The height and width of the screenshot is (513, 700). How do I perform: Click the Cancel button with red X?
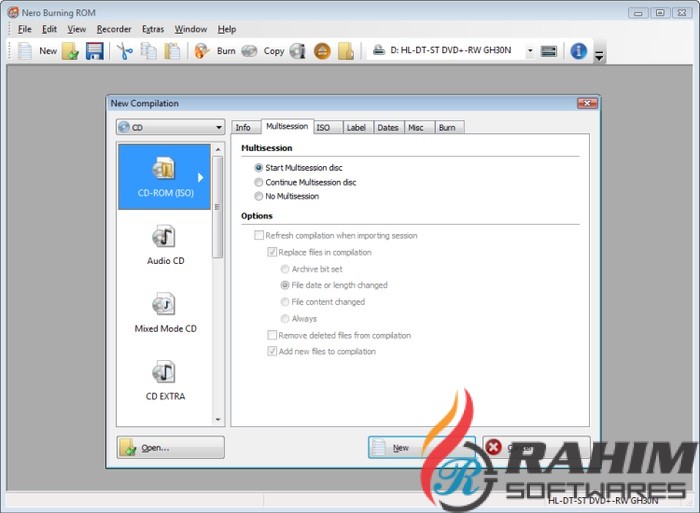tap(536, 447)
